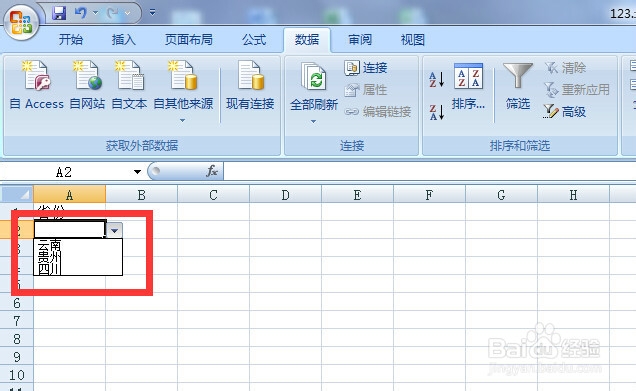Open the 视图 tab
Screen dimensions: 636x391
point(413,39)
